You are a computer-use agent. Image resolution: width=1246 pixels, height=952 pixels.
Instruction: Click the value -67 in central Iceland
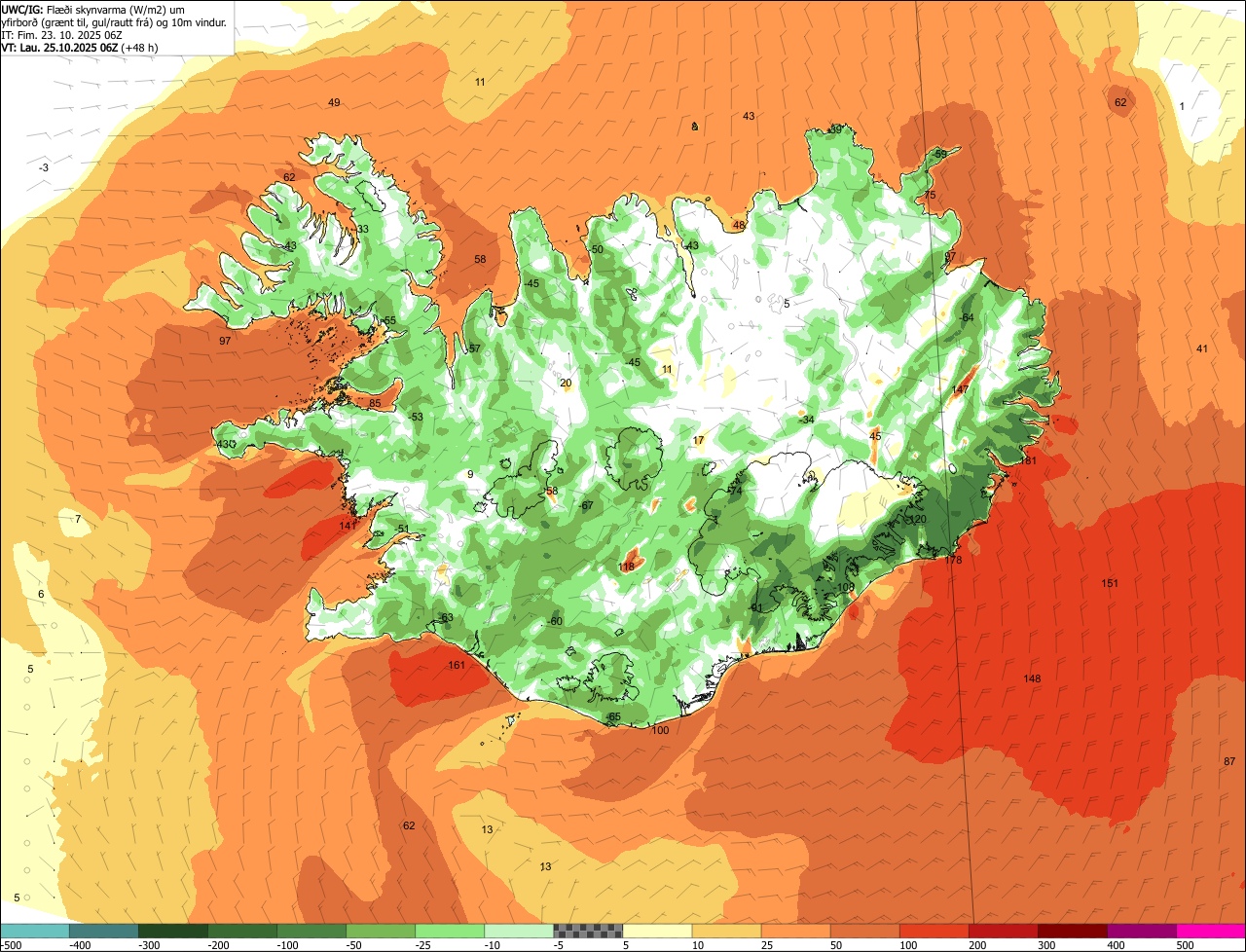point(586,505)
